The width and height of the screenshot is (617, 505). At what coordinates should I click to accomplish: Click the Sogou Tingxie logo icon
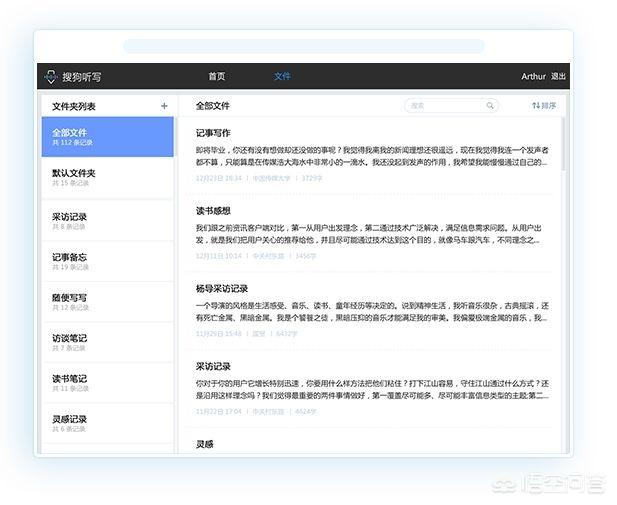tap(51, 76)
